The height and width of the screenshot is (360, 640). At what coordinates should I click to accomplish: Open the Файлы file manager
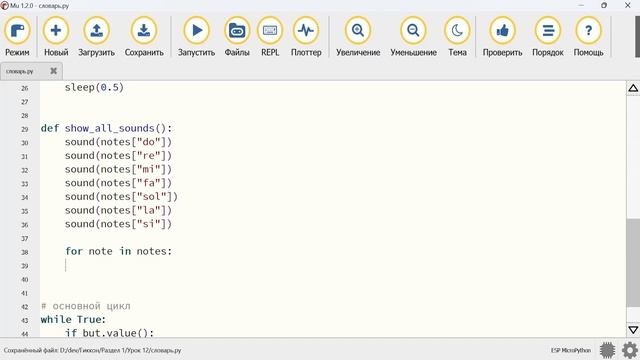[x=237, y=36]
